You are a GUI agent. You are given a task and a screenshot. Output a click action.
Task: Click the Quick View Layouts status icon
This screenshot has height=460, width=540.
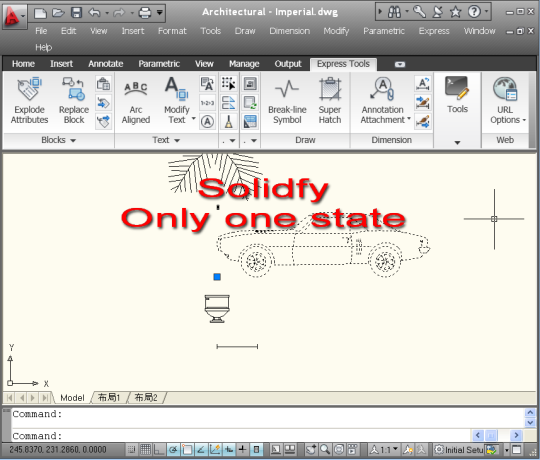tap(290, 449)
